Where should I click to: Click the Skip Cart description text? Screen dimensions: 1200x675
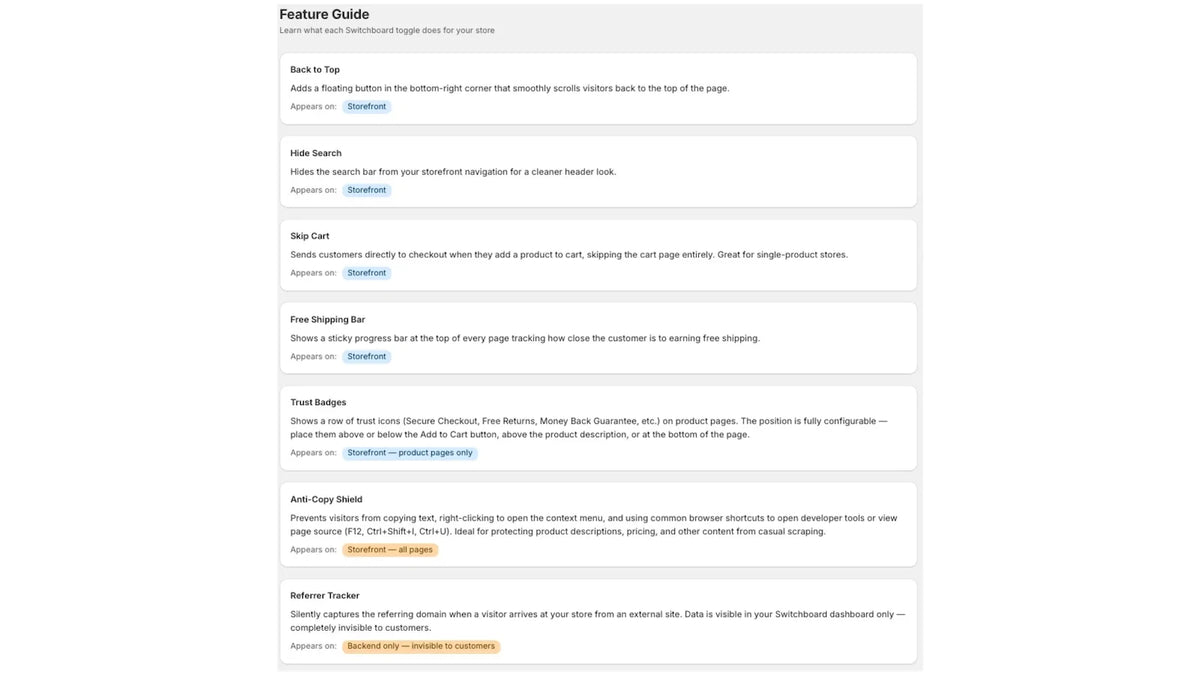[569, 255]
